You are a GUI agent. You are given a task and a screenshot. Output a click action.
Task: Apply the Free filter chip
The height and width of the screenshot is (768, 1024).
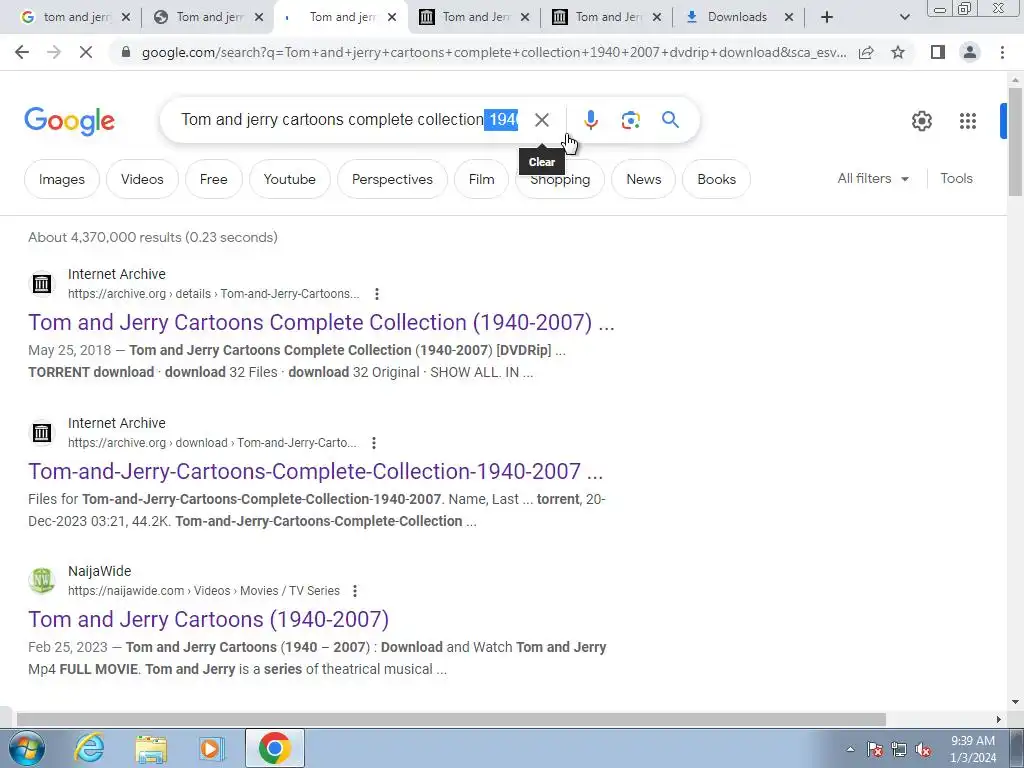214,179
